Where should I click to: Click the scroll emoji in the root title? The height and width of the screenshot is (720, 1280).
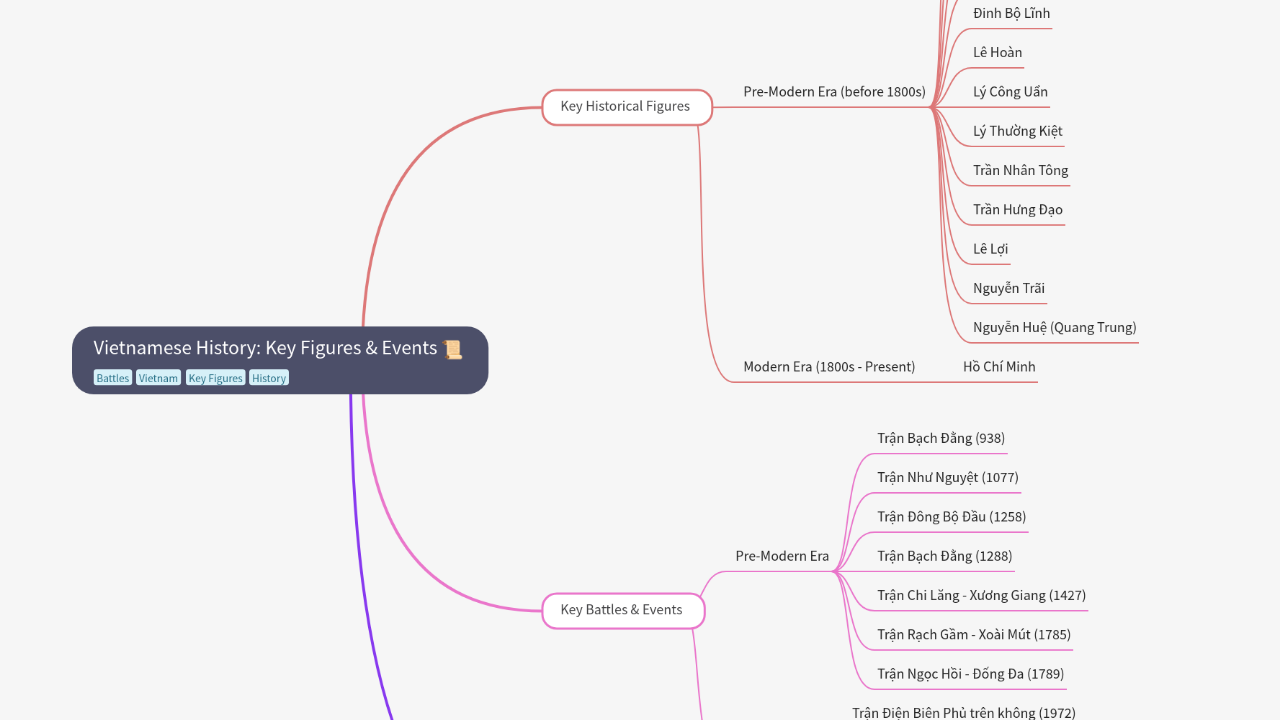453,349
